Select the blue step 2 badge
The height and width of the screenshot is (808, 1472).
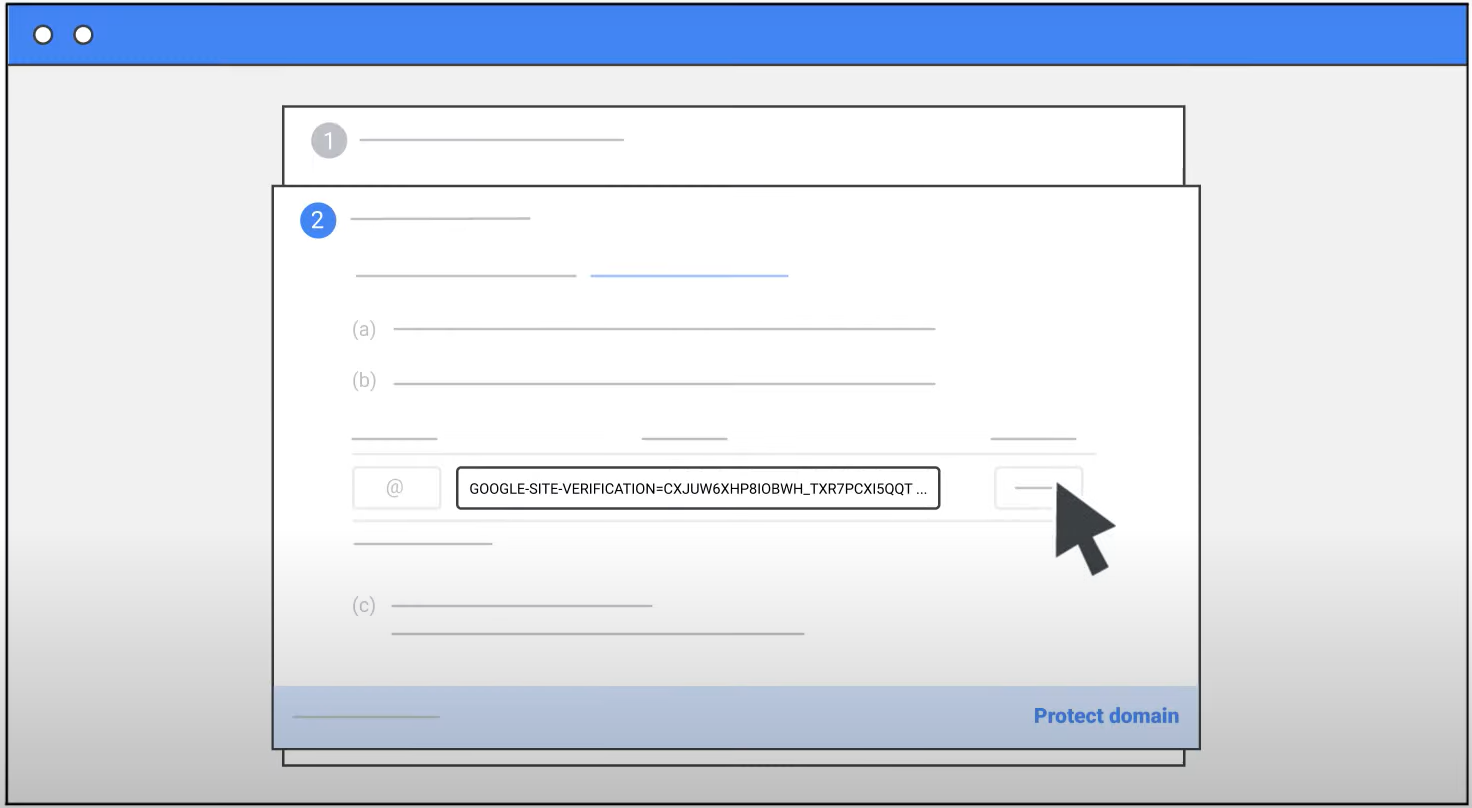tap(318, 220)
